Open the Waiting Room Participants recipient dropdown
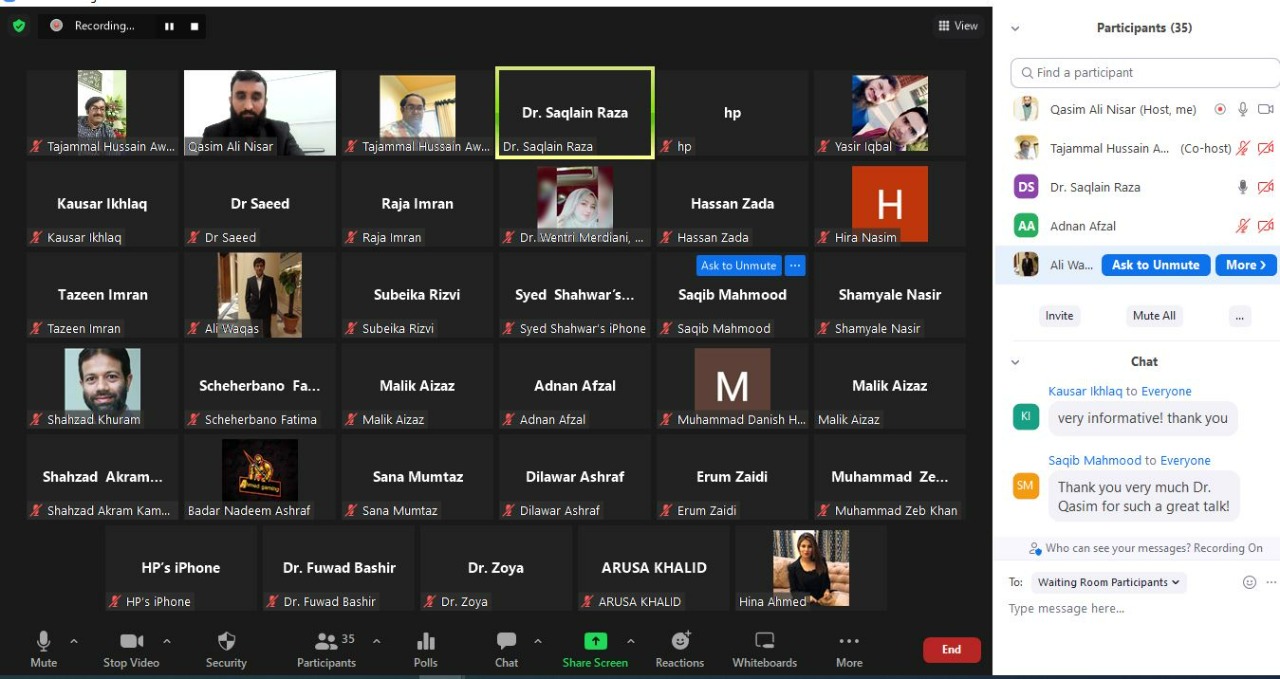This screenshot has height=679, width=1280. click(1109, 582)
